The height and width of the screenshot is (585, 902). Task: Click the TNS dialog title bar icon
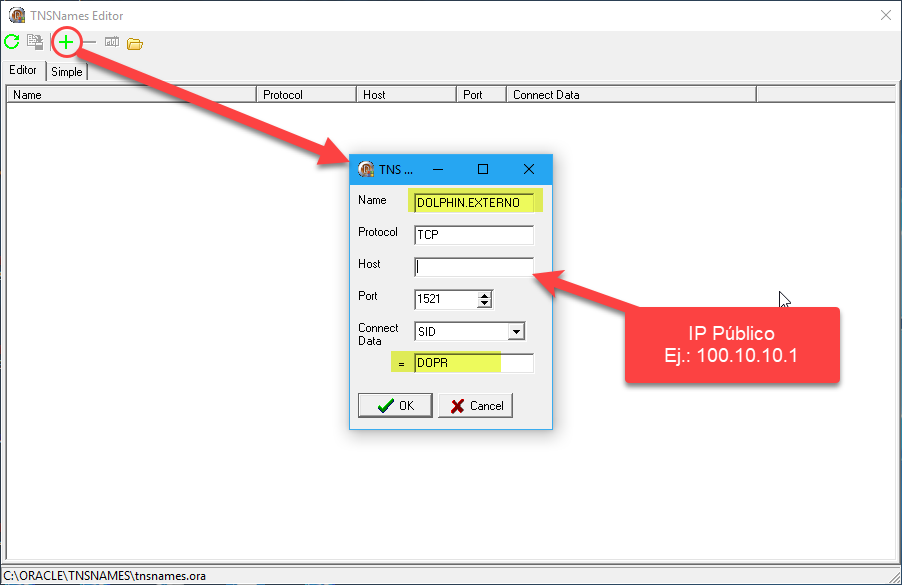(366, 169)
